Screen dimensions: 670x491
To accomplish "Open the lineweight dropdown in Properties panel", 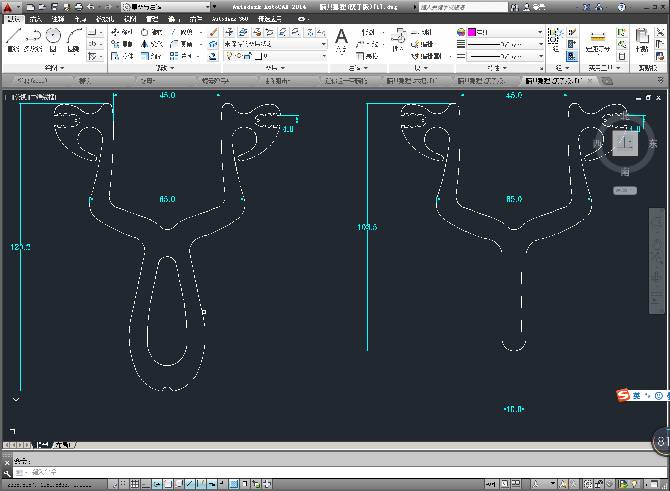I will click(x=505, y=44).
